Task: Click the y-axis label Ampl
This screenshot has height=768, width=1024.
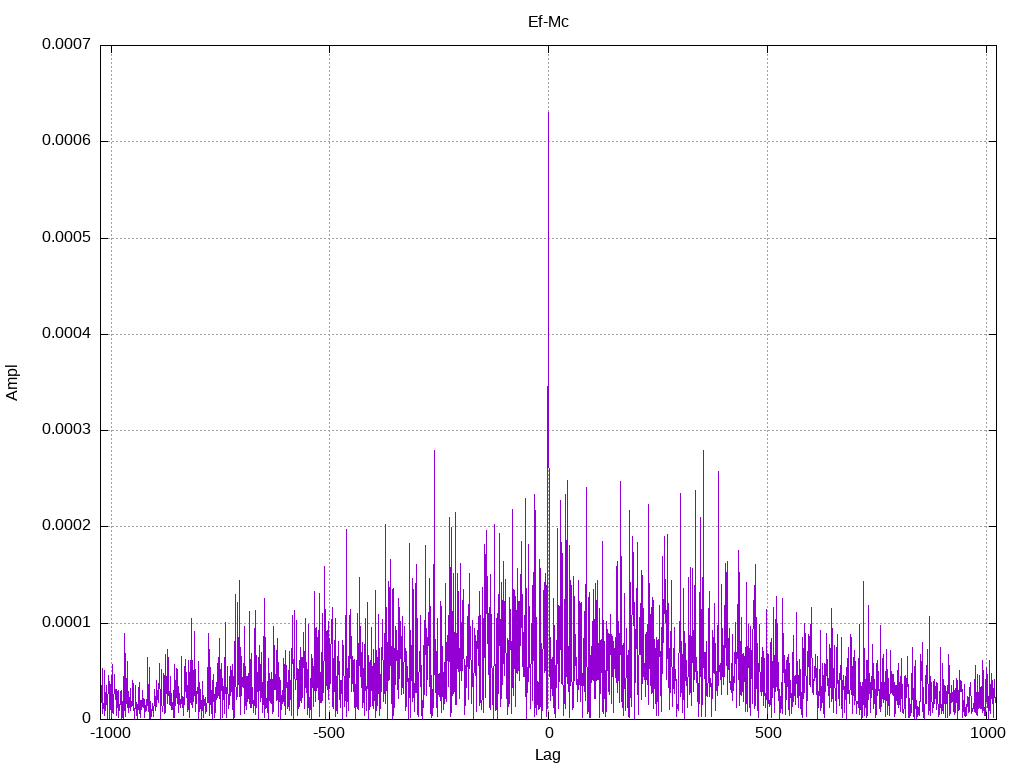Action: pyautogui.click(x=12, y=383)
